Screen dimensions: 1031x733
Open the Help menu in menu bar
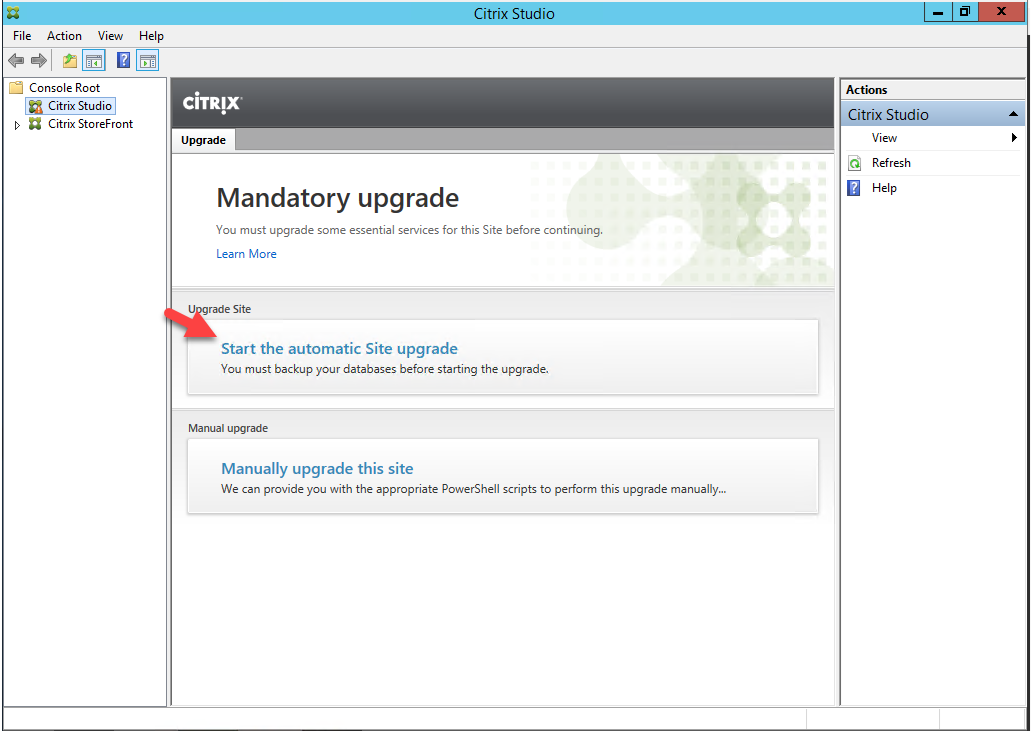click(x=151, y=36)
